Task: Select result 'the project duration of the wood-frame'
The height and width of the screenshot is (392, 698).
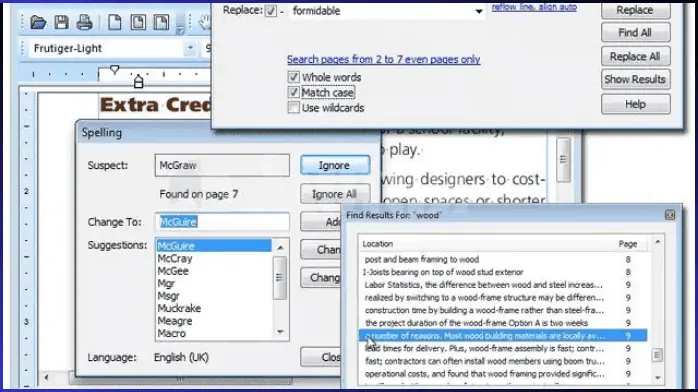Action: click(503, 323)
